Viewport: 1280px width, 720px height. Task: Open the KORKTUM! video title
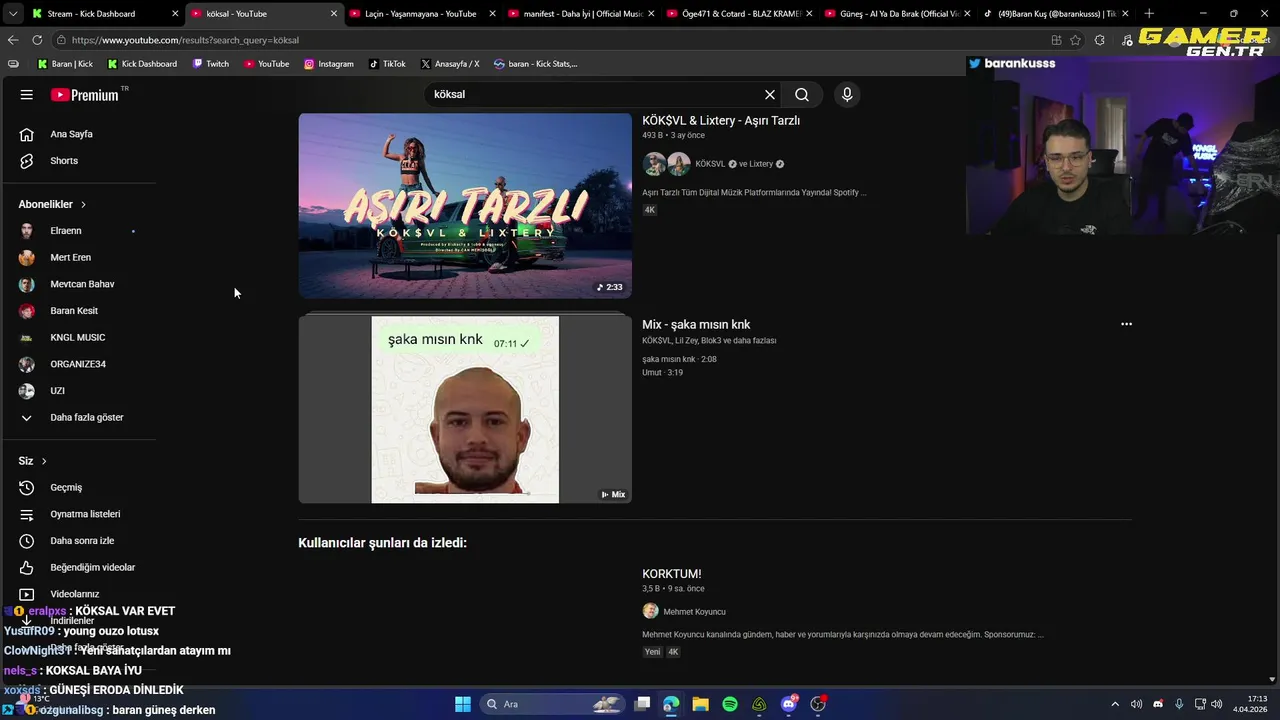pyautogui.click(x=672, y=574)
